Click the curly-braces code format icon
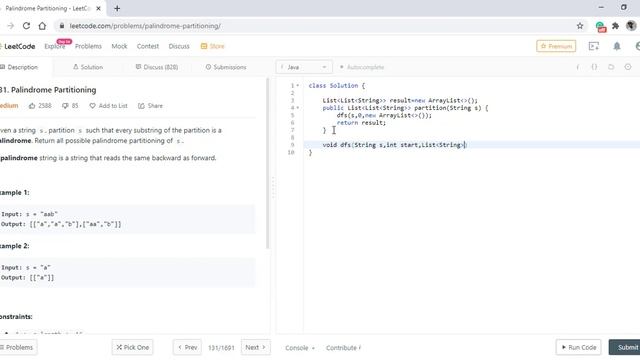 coord(594,67)
